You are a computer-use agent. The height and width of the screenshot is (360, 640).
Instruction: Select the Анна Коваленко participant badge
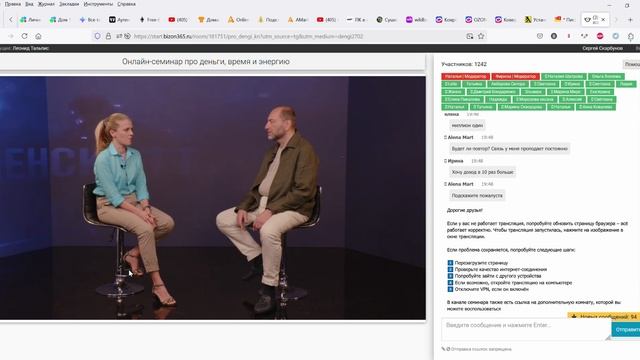[x=596, y=107]
